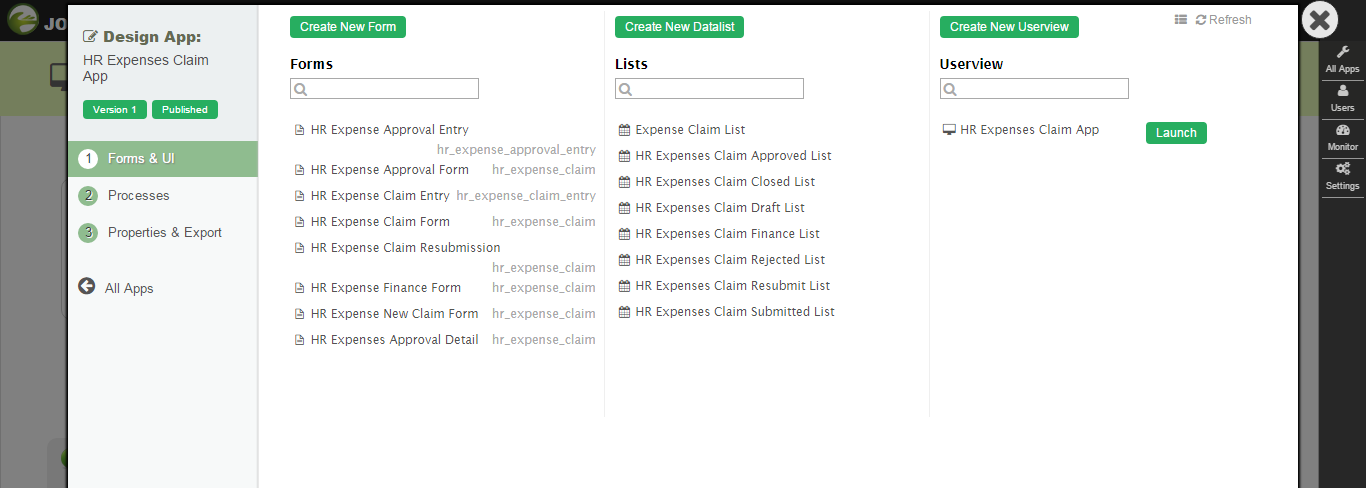Open the Settings gears icon
The height and width of the screenshot is (488, 1366).
[1342, 170]
